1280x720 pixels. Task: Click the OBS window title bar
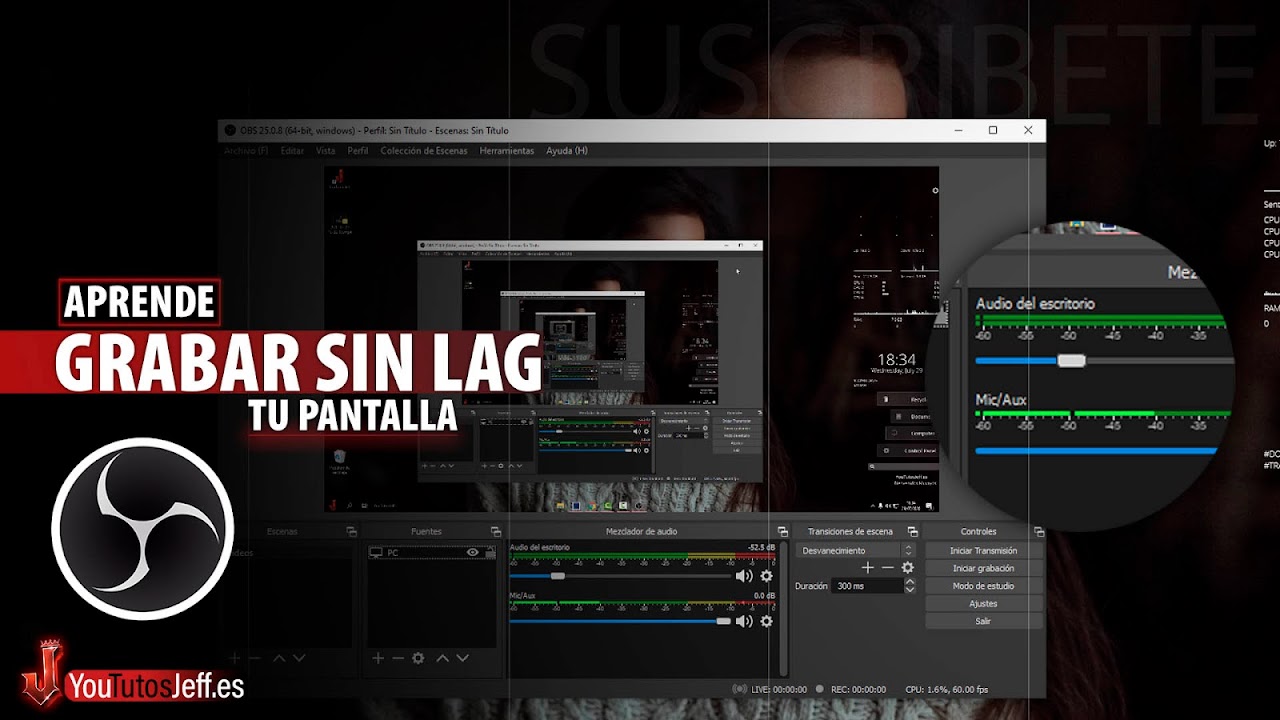631,130
